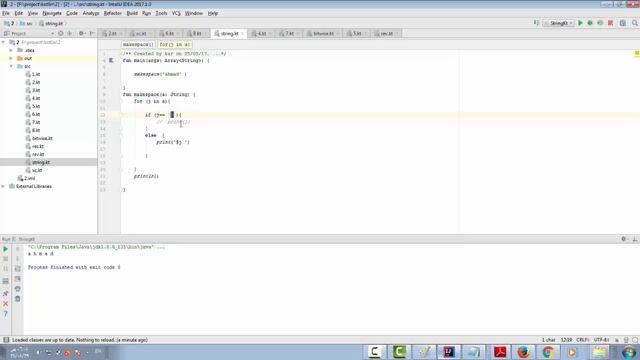
Task: Open Search Everywhere magnifier icon
Action: [x=635, y=23]
